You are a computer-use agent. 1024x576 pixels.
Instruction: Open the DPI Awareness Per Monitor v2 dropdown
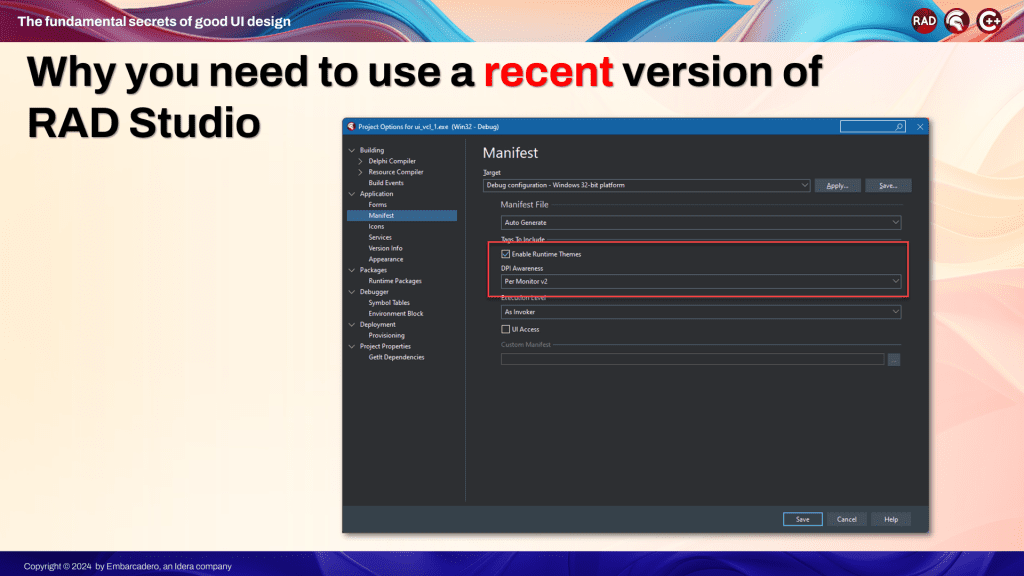tap(701, 281)
